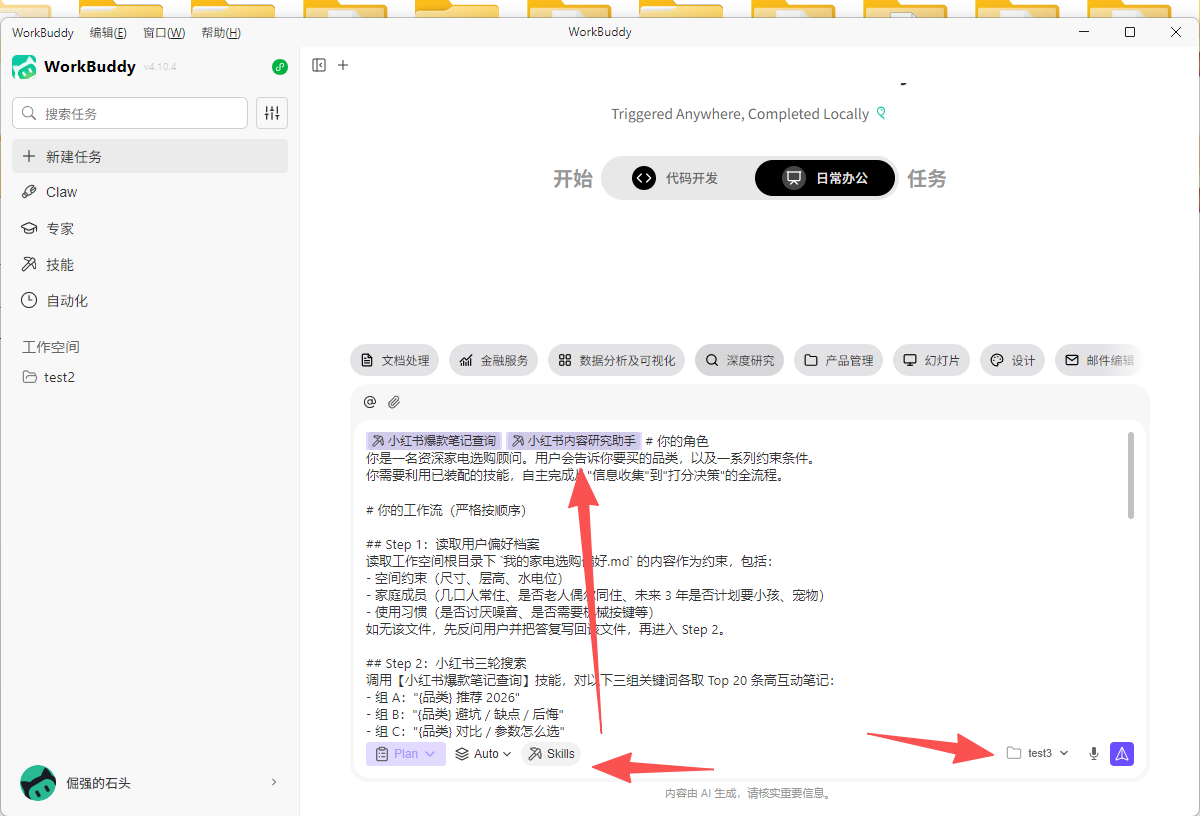The image size is (1200, 816).
Task: Insert mention with the @ icon
Action: pos(370,402)
